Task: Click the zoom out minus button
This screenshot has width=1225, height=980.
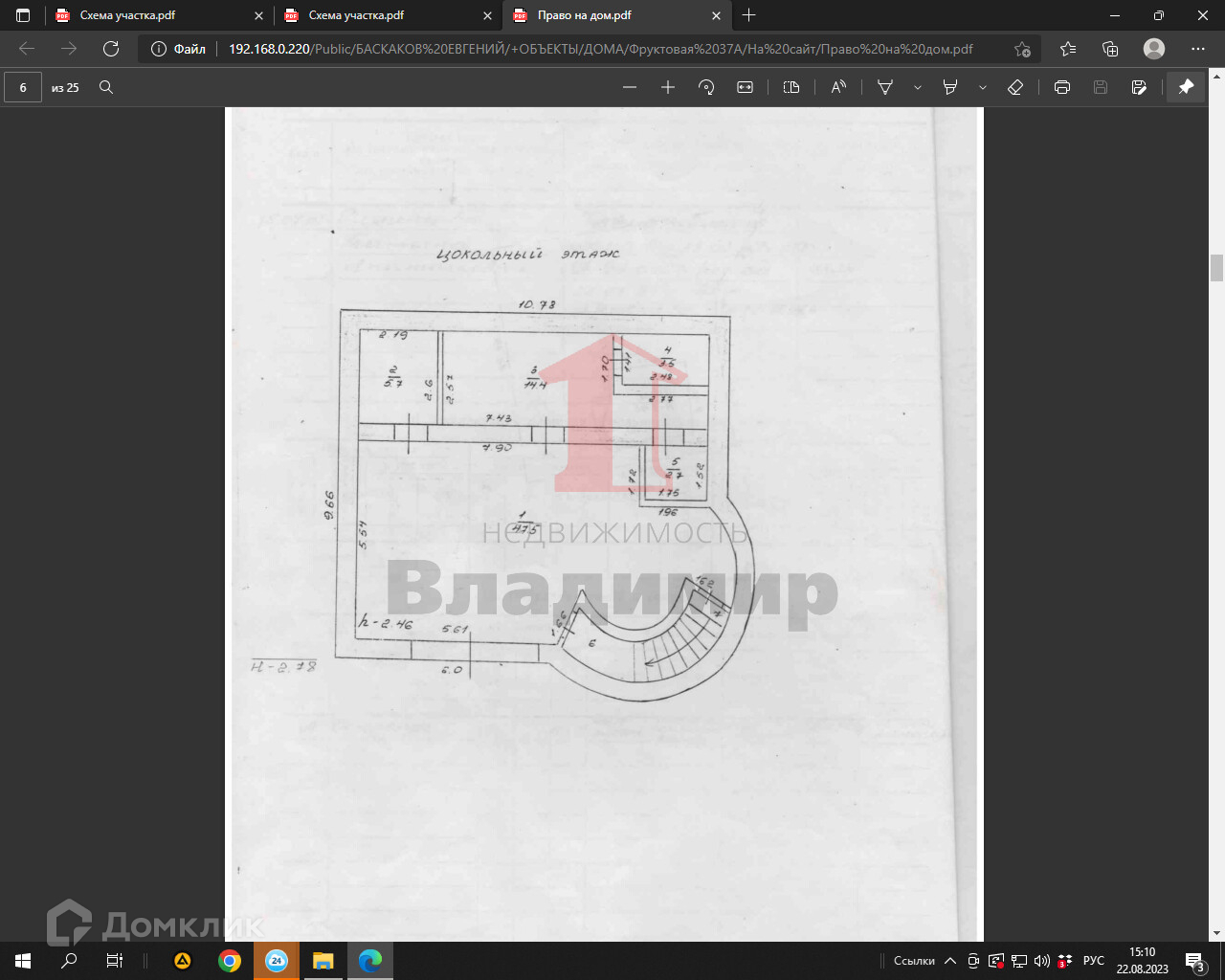Action: (630, 87)
